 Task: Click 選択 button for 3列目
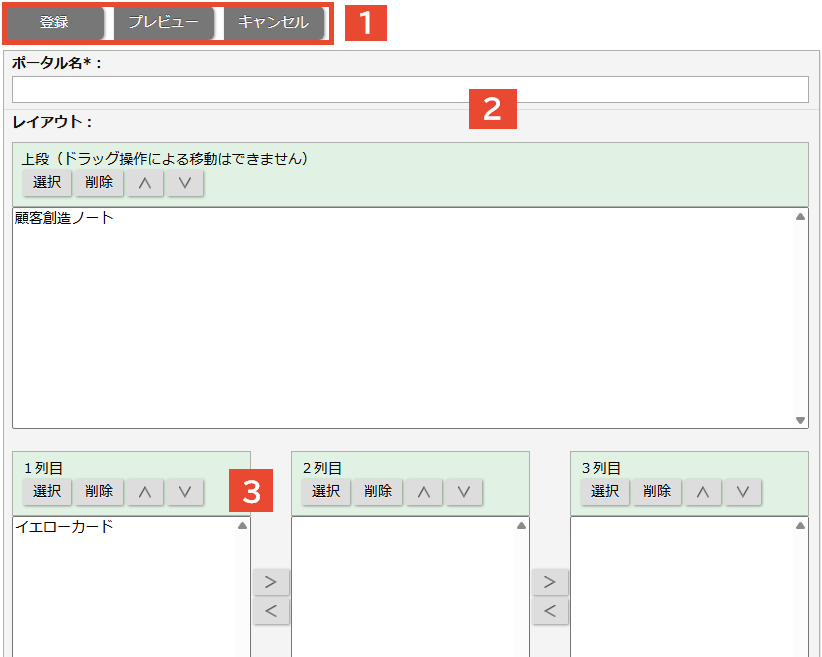pyautogui.click(x=605, y=492)
